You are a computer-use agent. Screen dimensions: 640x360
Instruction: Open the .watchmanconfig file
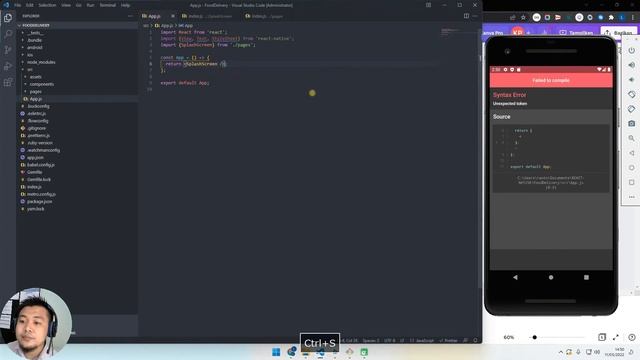click(43, 150)
